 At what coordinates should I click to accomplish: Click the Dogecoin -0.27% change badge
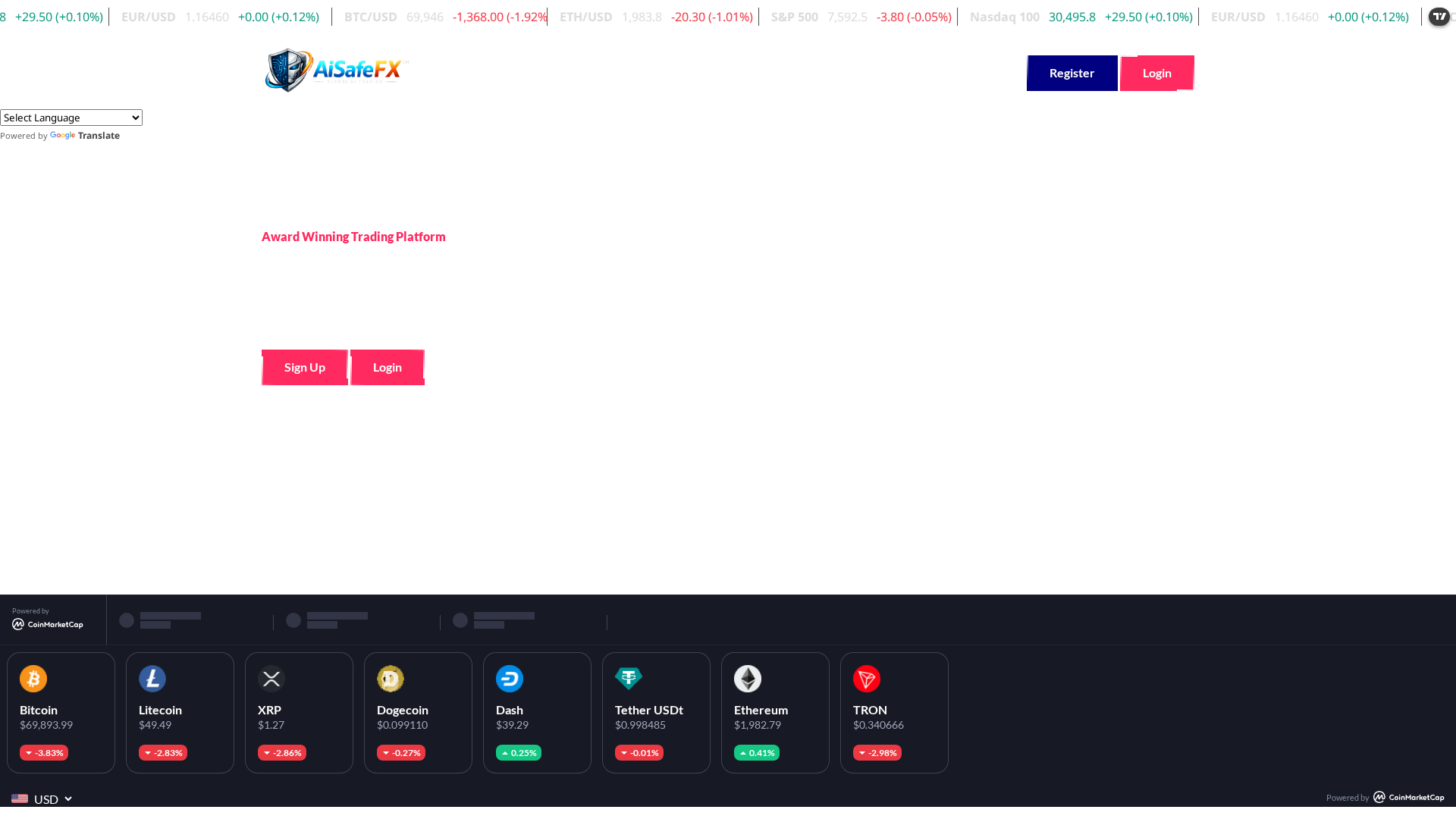[x=401, y=752]
